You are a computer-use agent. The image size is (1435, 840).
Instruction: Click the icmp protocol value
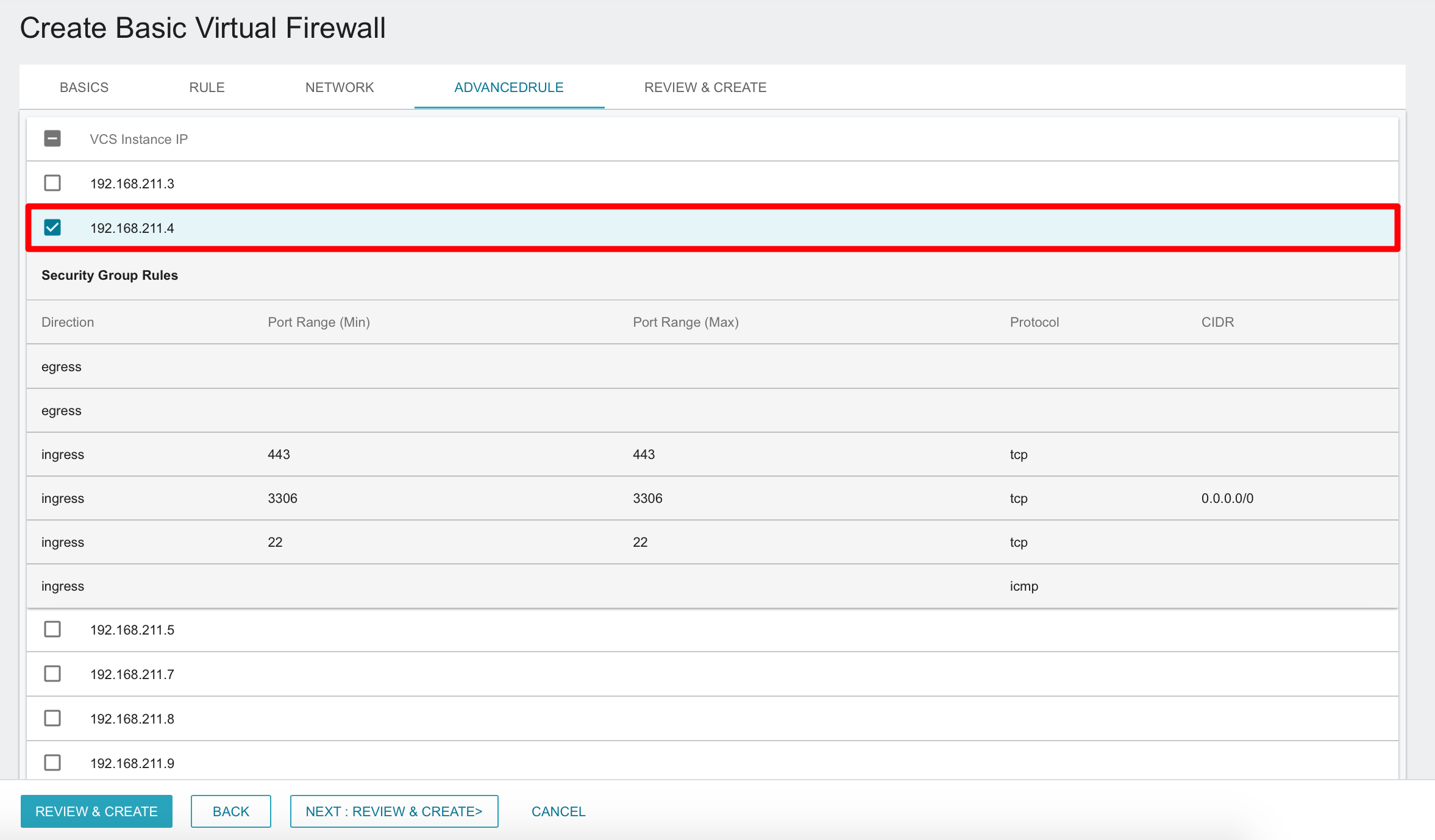click(x=1024, y=586)
